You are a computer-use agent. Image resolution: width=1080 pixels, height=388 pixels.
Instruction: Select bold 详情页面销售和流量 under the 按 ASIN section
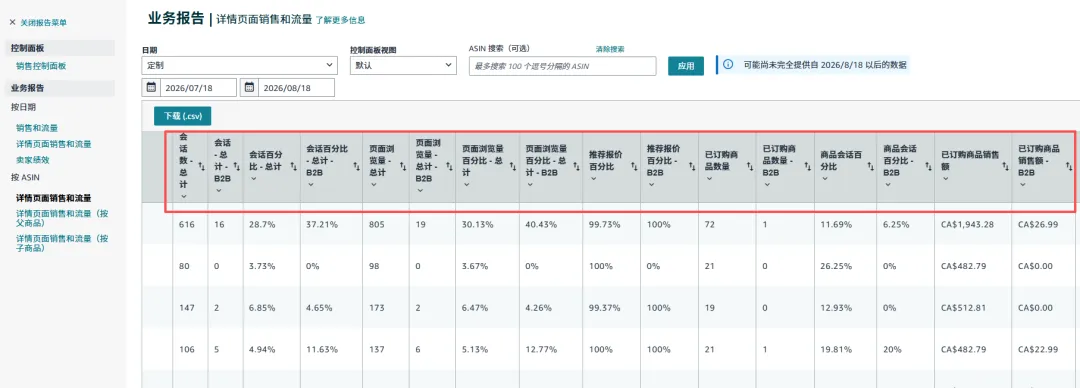[54, 198]
